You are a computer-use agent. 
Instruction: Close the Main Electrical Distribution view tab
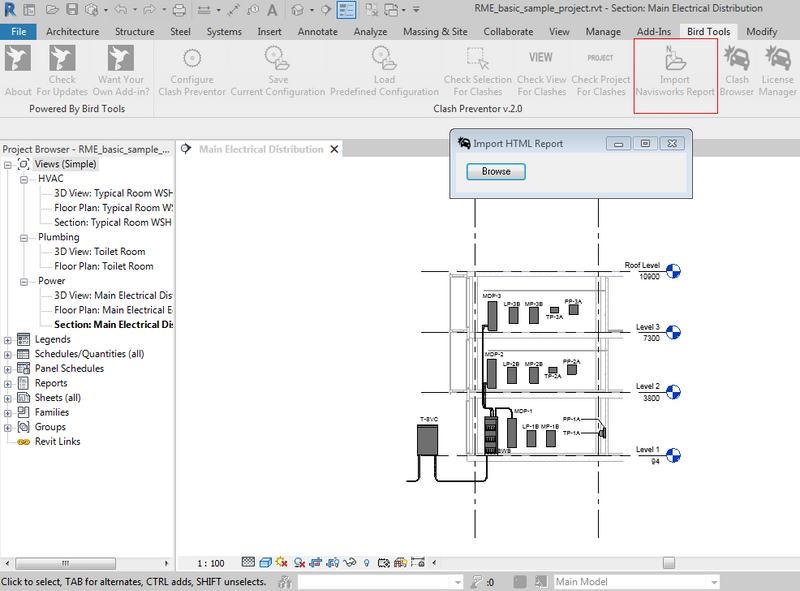coord(334,149)
